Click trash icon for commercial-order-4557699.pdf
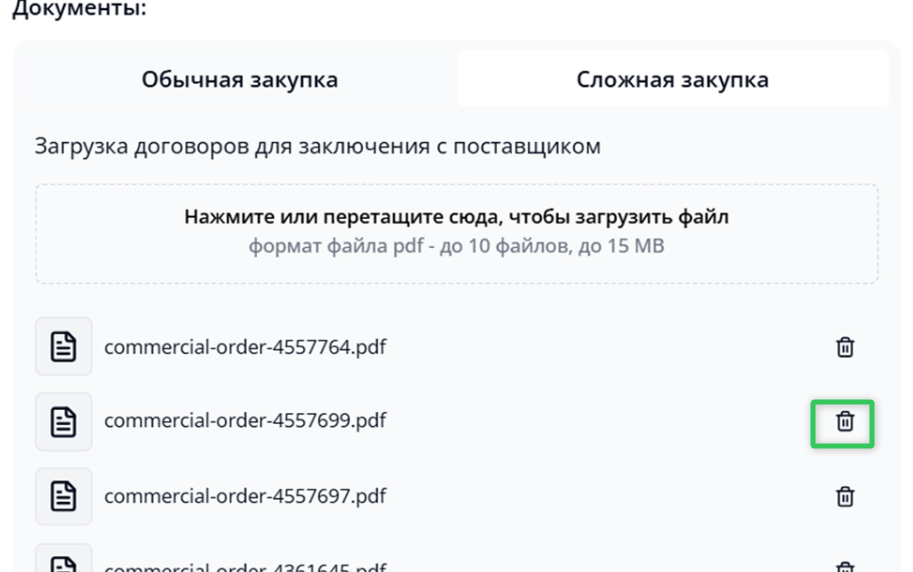 point(845,422)
